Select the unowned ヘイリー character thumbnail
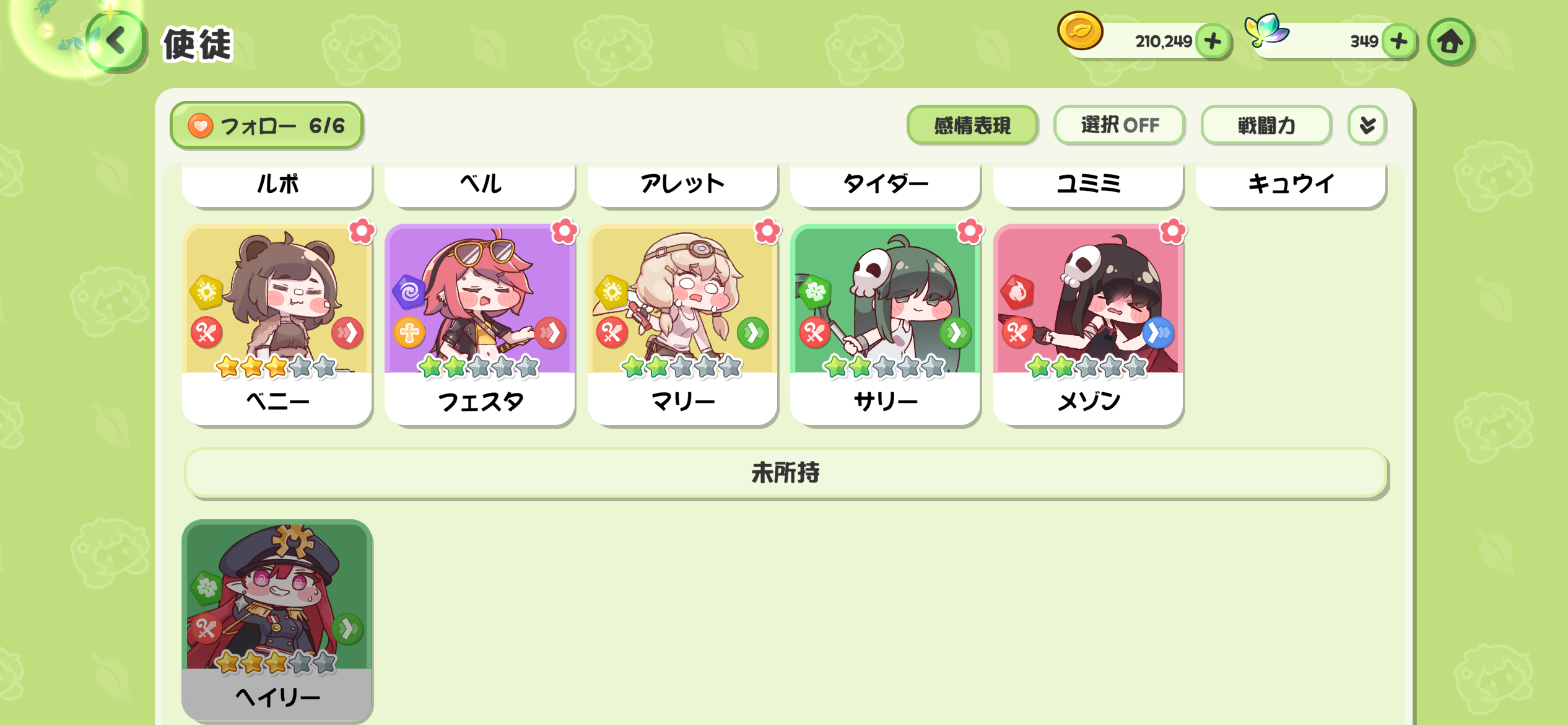Image resolution: width=1568 pixels, height=725 pixels. point(277,620)
